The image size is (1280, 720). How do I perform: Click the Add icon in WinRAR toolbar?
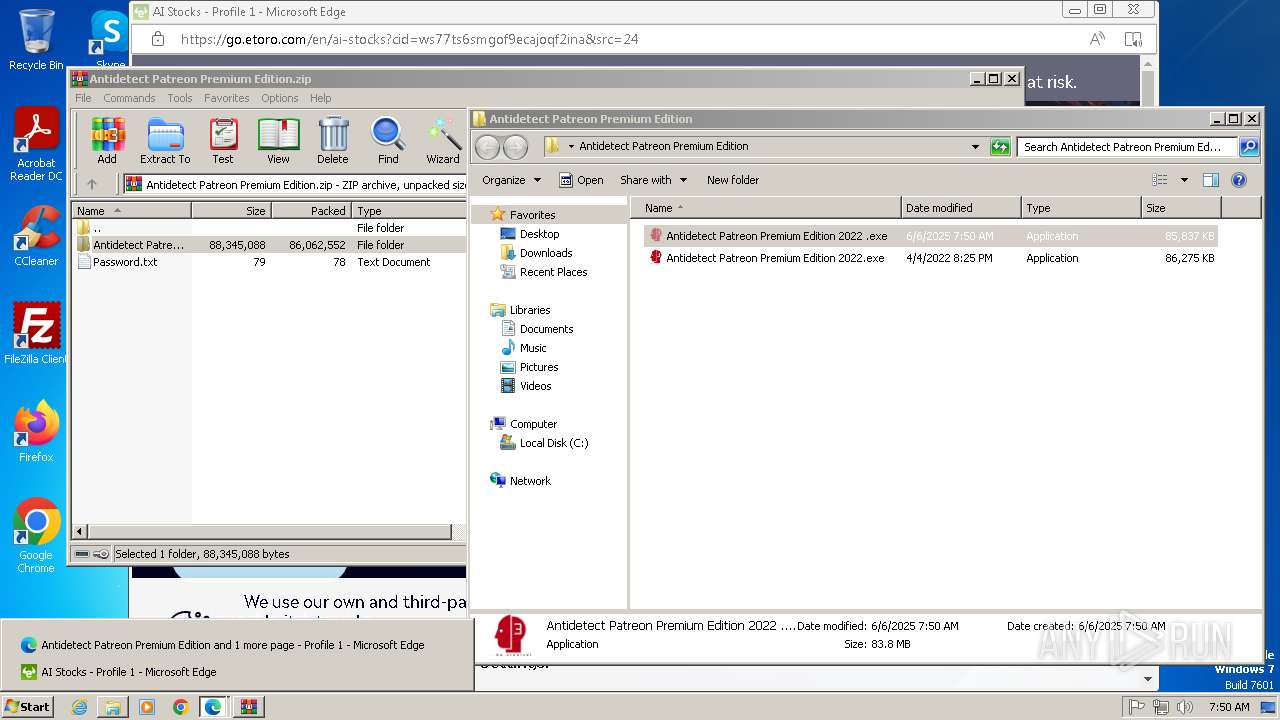[106, 141]
